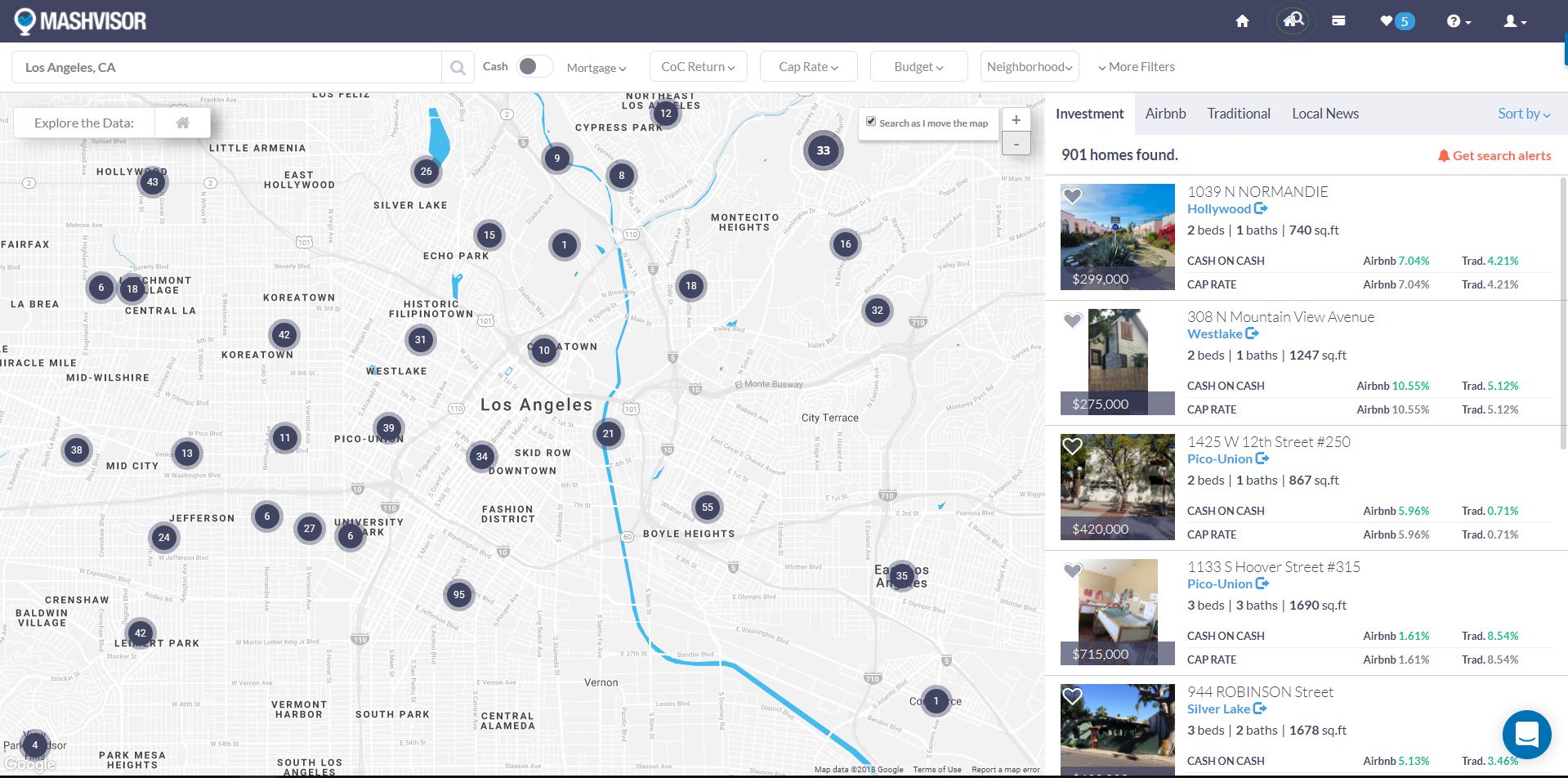Uncheck Search as I move the map
Screen dimensions: 1568x778
click(x=871, y=122)
